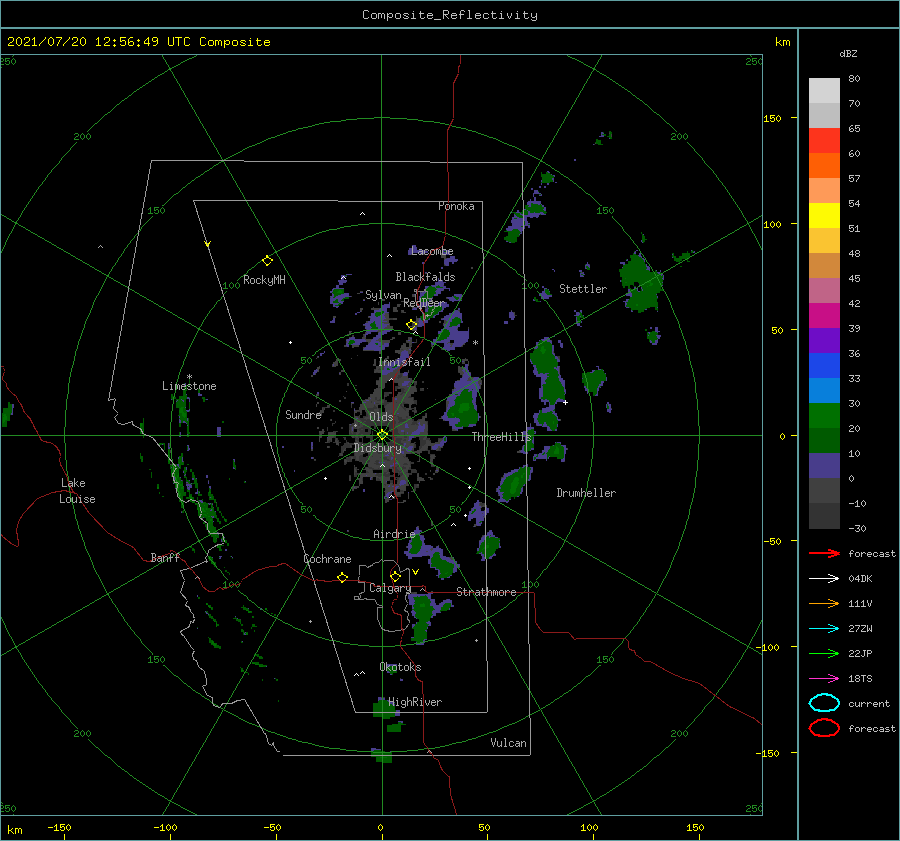
Task: Click the Airdrie city label
Action: 394,534
